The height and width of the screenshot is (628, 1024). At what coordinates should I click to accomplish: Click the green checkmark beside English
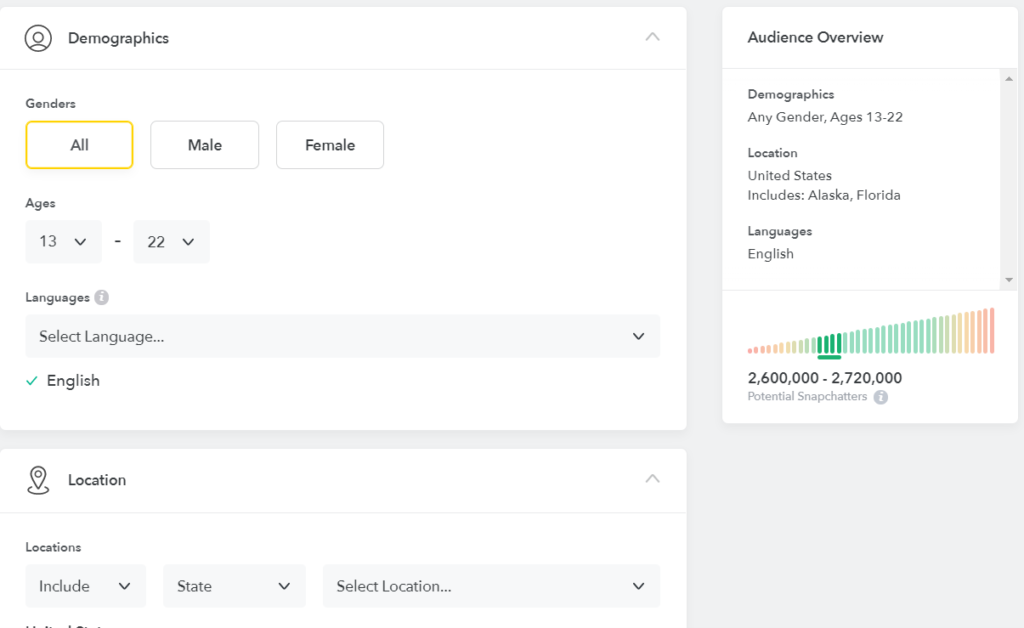click(x=32, y=381)
